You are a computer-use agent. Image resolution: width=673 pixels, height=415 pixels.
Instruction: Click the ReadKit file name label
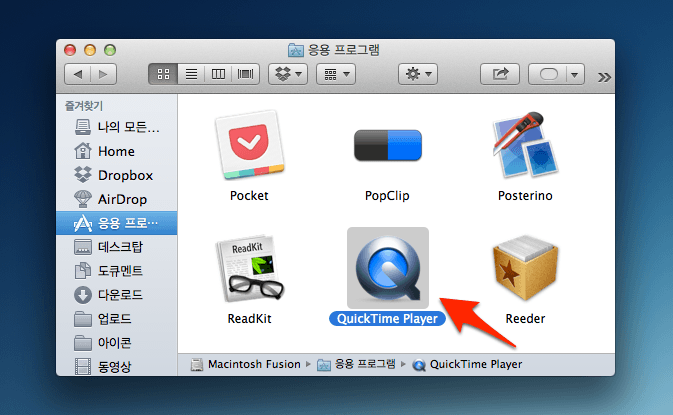click(x=249, y=319)
